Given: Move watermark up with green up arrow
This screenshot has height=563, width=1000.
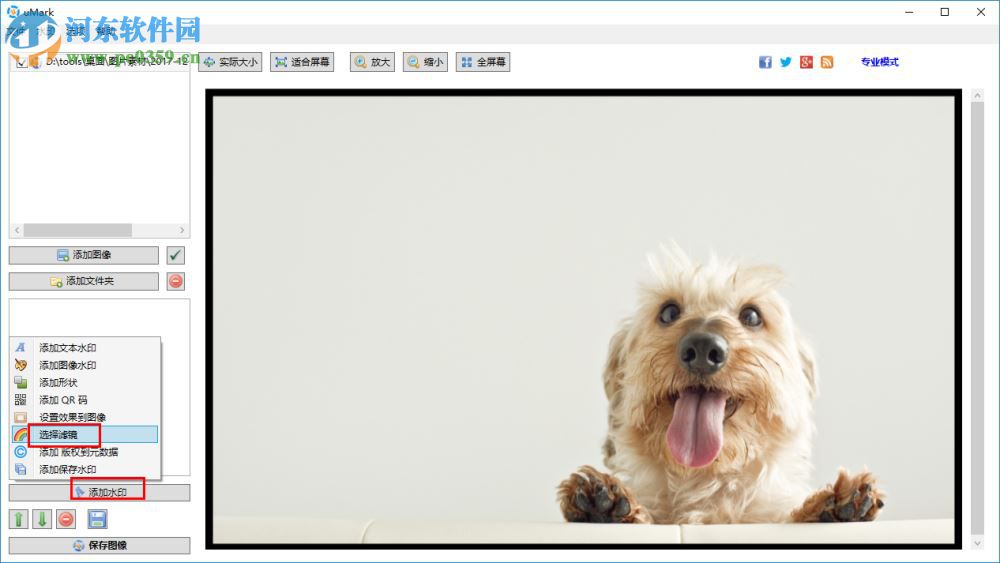Looking at the screenshot, I should click(x=18, y=519).
